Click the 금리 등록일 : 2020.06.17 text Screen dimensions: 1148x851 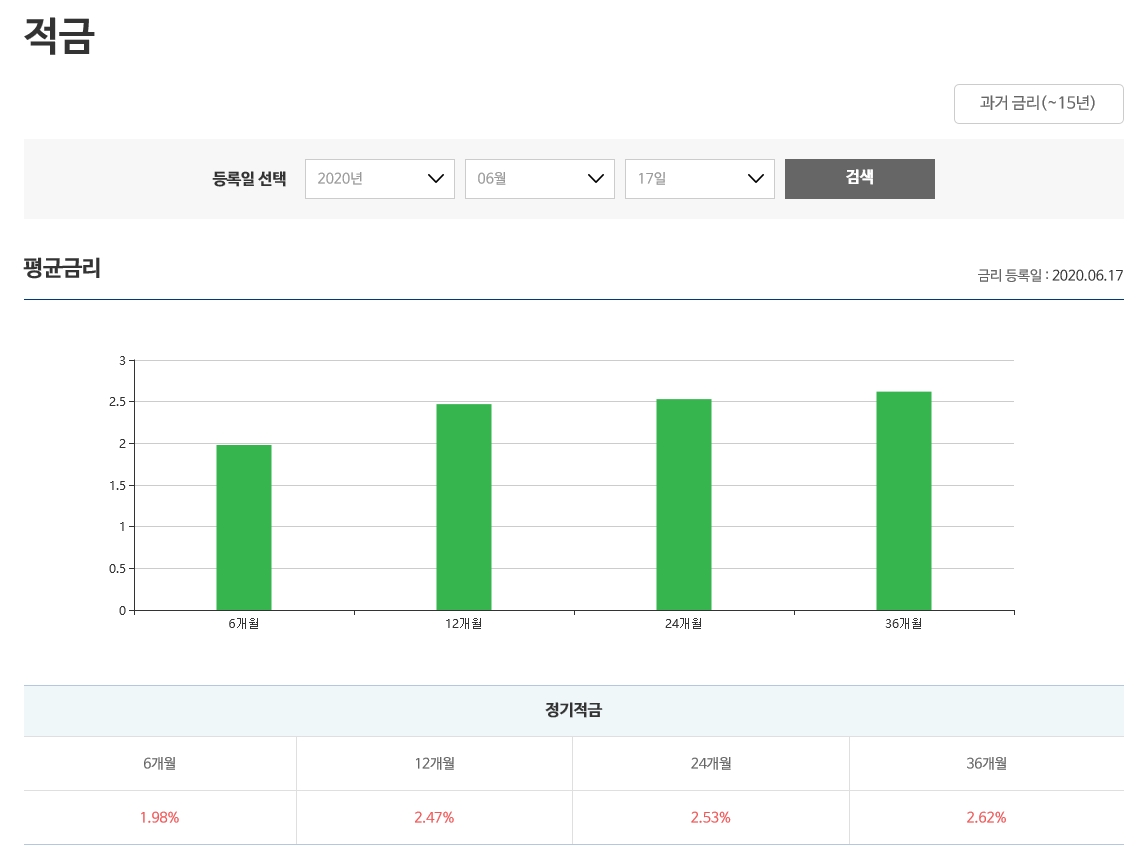point(1050,275)
